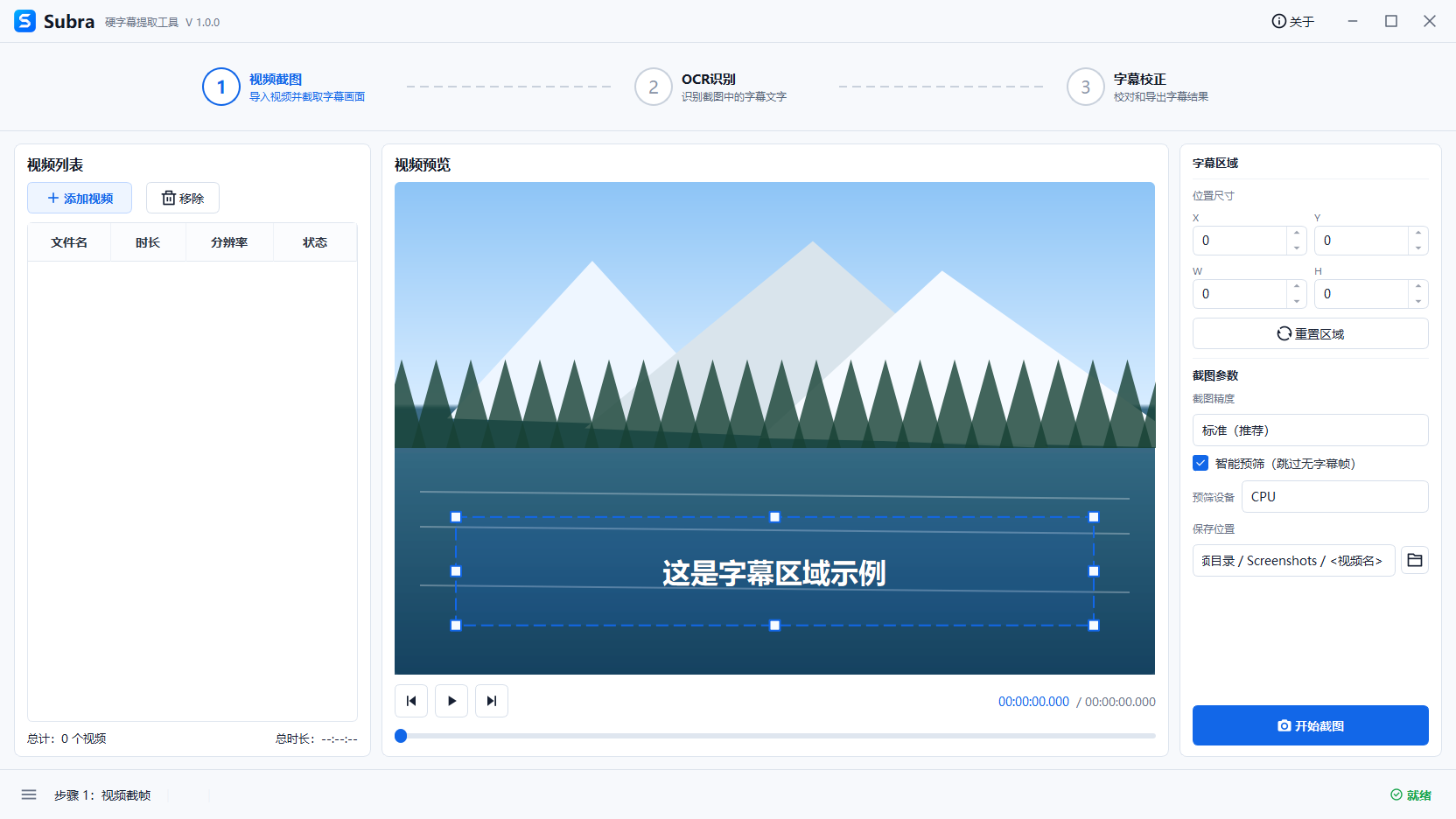Image resolution: width=1456 pixels, height=819 pixels.
Task: Click the video progress slider handle
Action: pyautogui.click(x=401, y=736)
